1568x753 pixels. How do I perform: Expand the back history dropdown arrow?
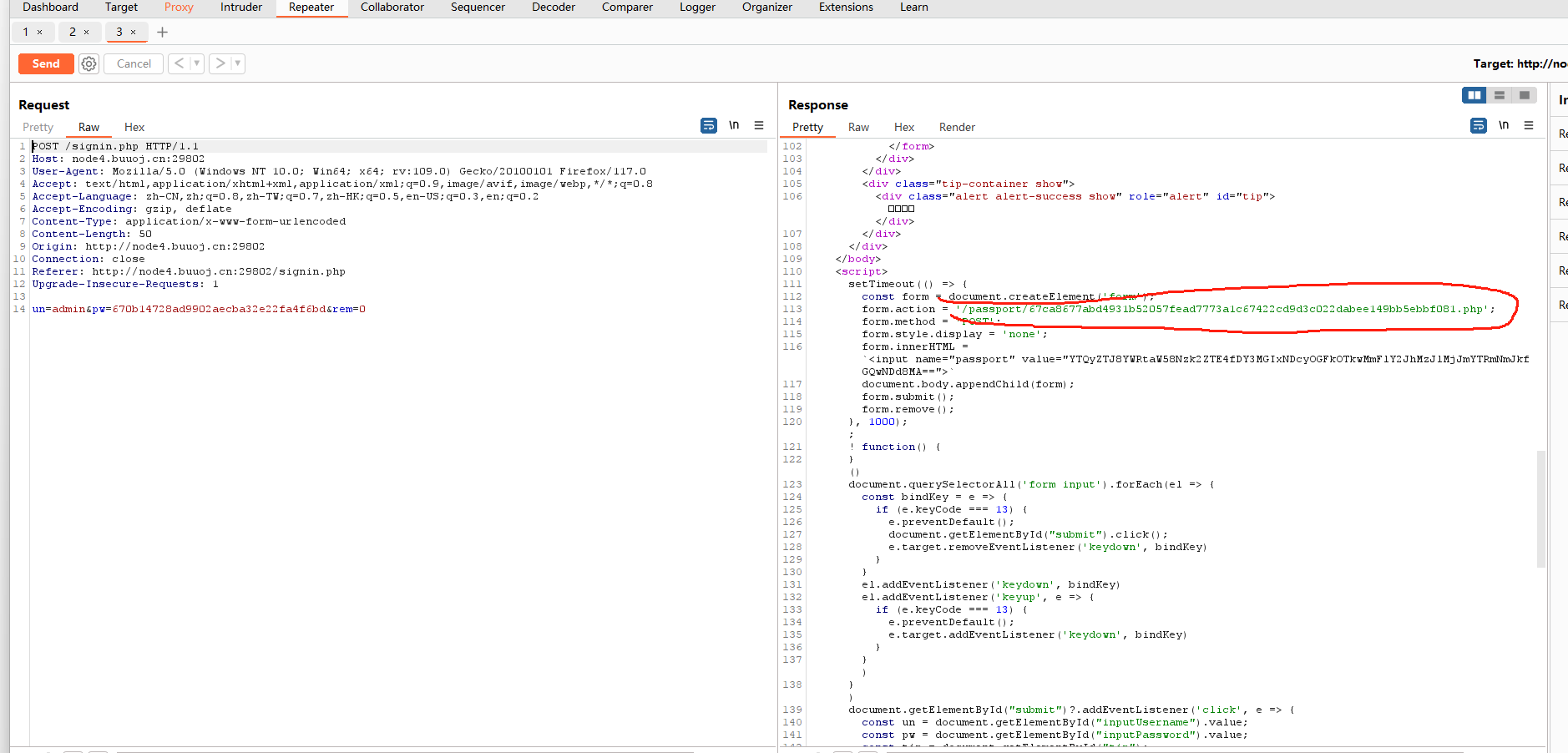[x=197, y=63]
